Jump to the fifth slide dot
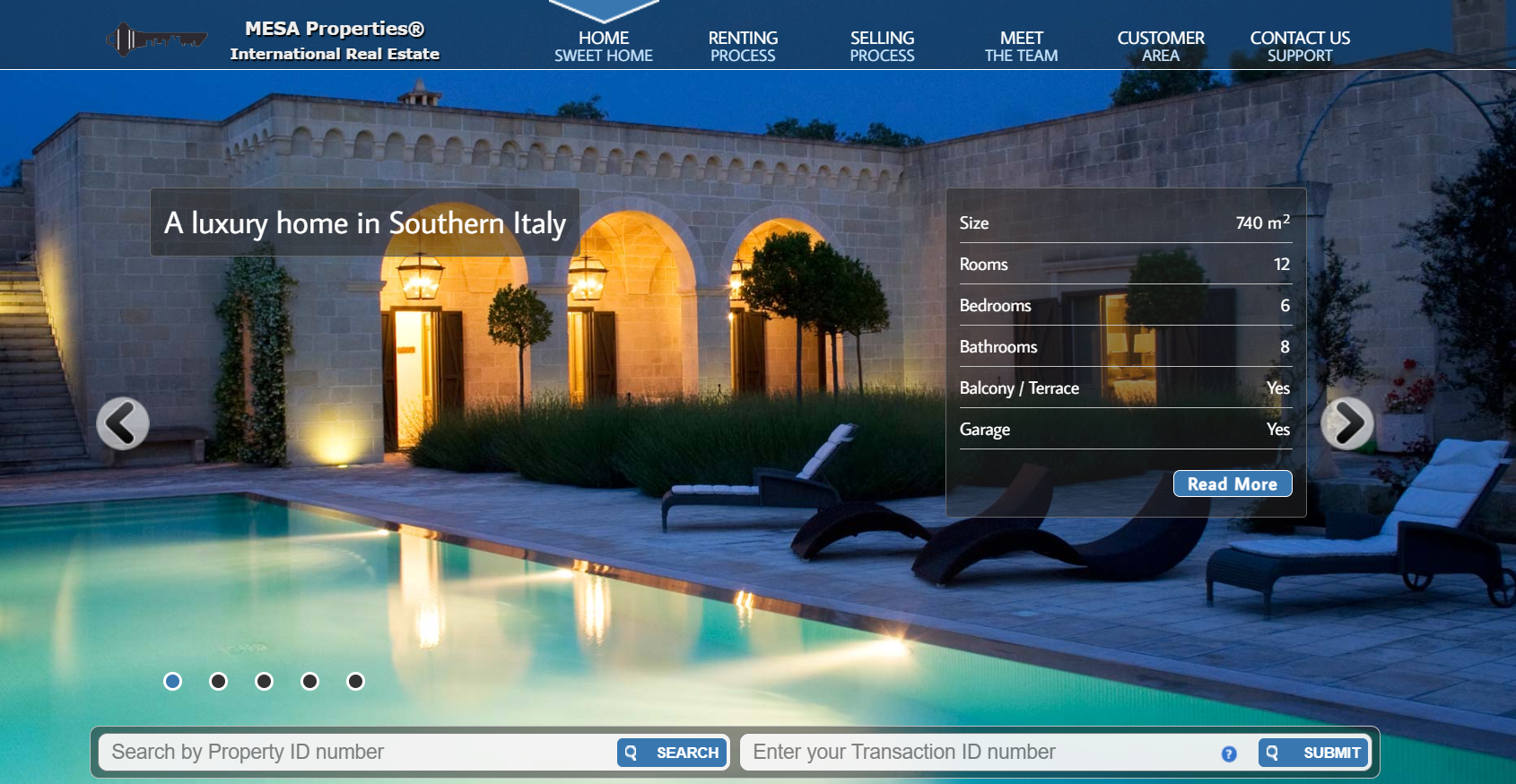Viewport: 1516px width, 784px height. [355, 682]
